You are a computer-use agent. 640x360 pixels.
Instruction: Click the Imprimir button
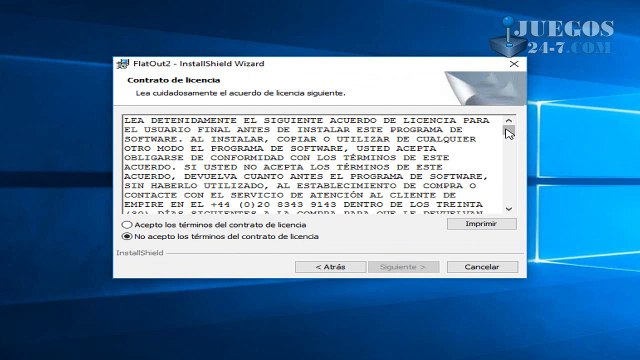(x=482, y=224)
